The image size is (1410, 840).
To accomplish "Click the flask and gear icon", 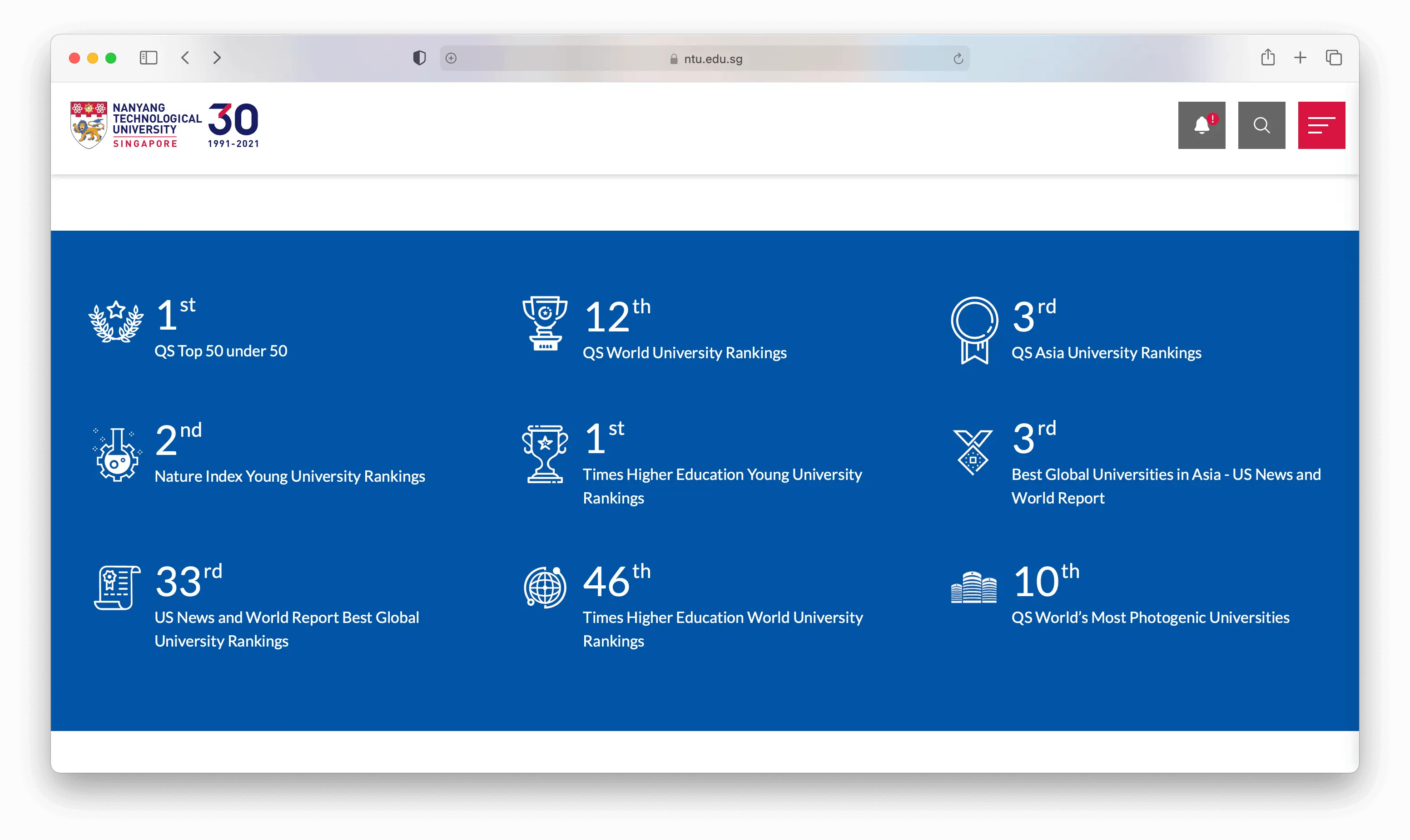I will pos(117,455).
